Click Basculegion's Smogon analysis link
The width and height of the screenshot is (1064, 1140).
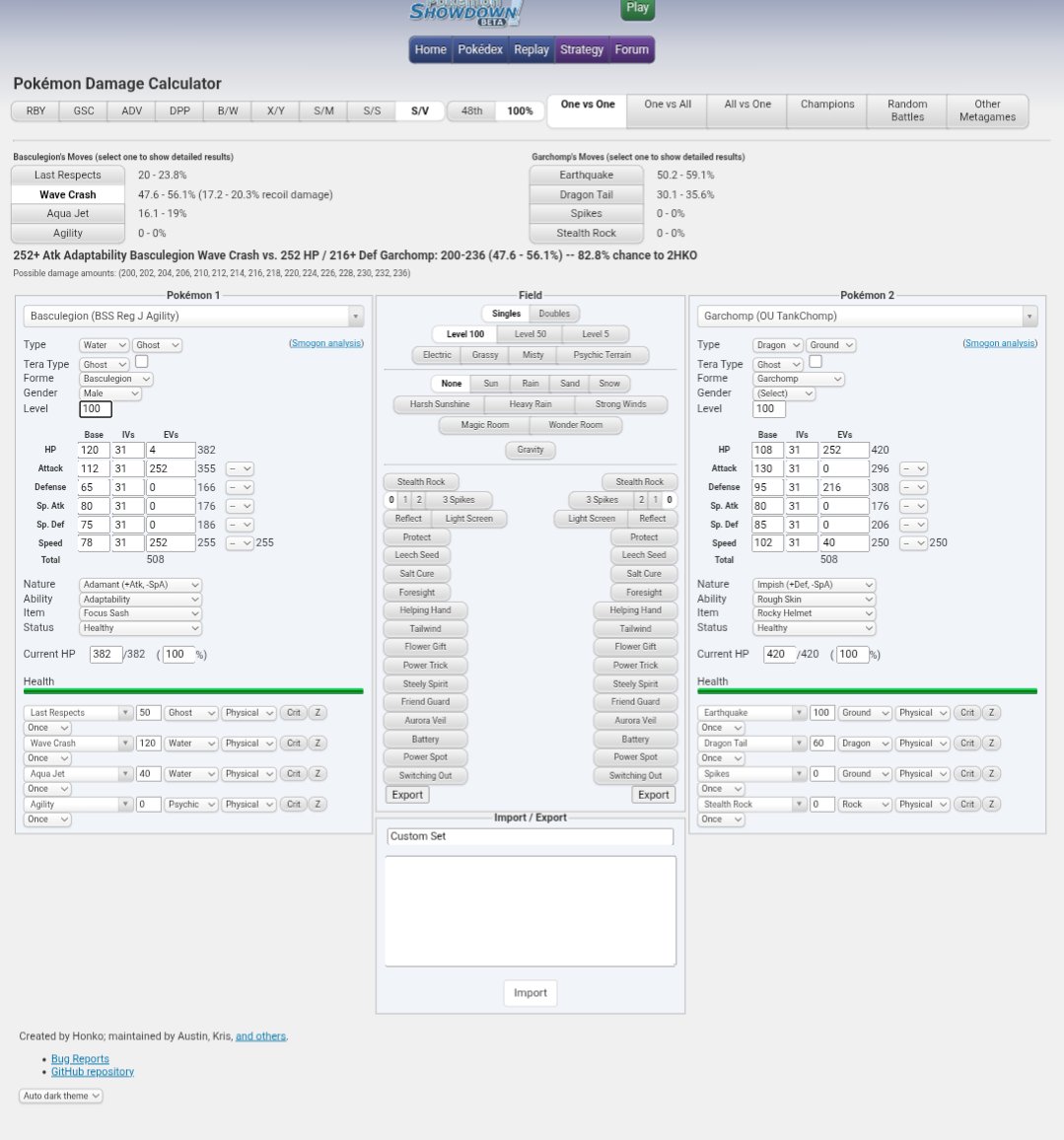coord(326,343)
